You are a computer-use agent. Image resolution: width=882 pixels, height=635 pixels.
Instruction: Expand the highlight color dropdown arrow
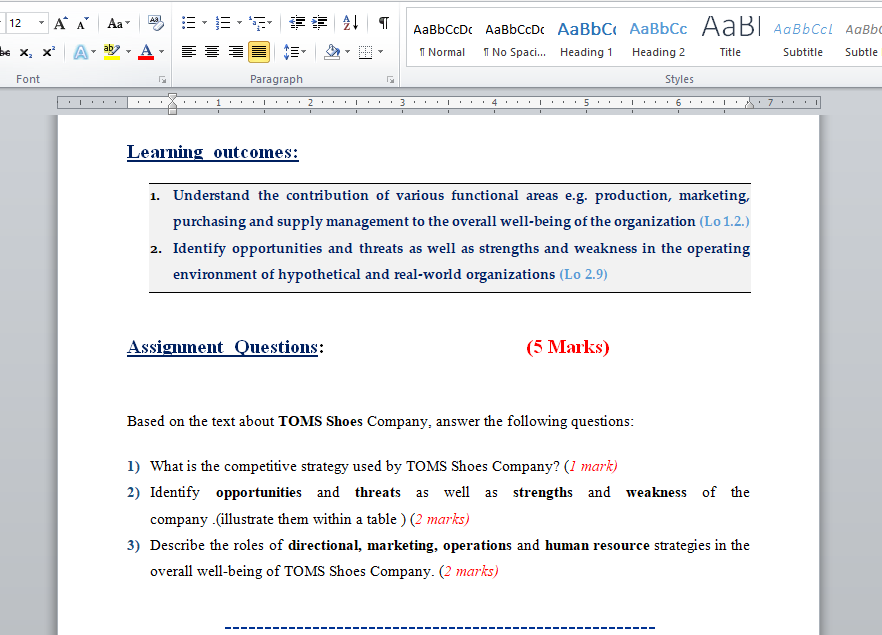coord(128,52)
